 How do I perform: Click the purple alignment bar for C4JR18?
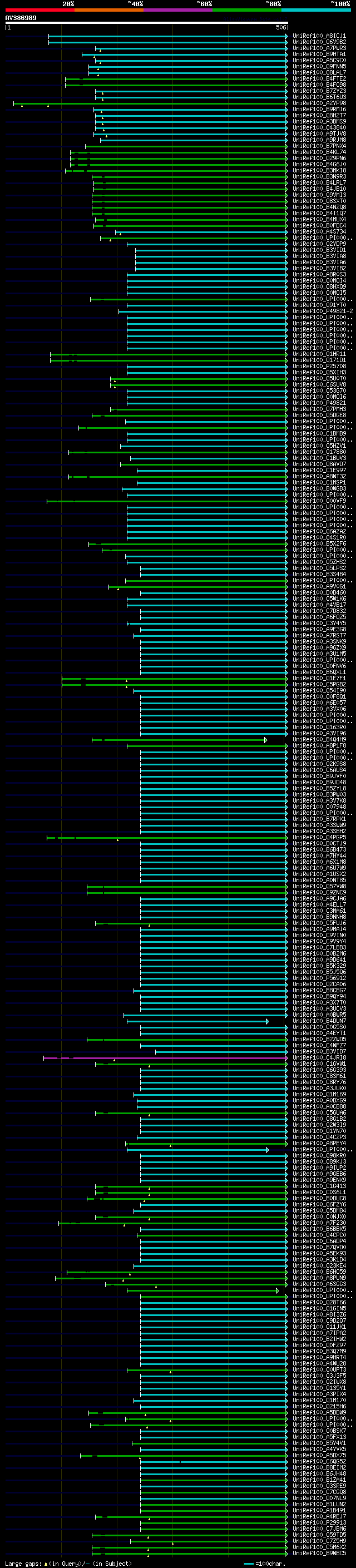point(165,1058)
